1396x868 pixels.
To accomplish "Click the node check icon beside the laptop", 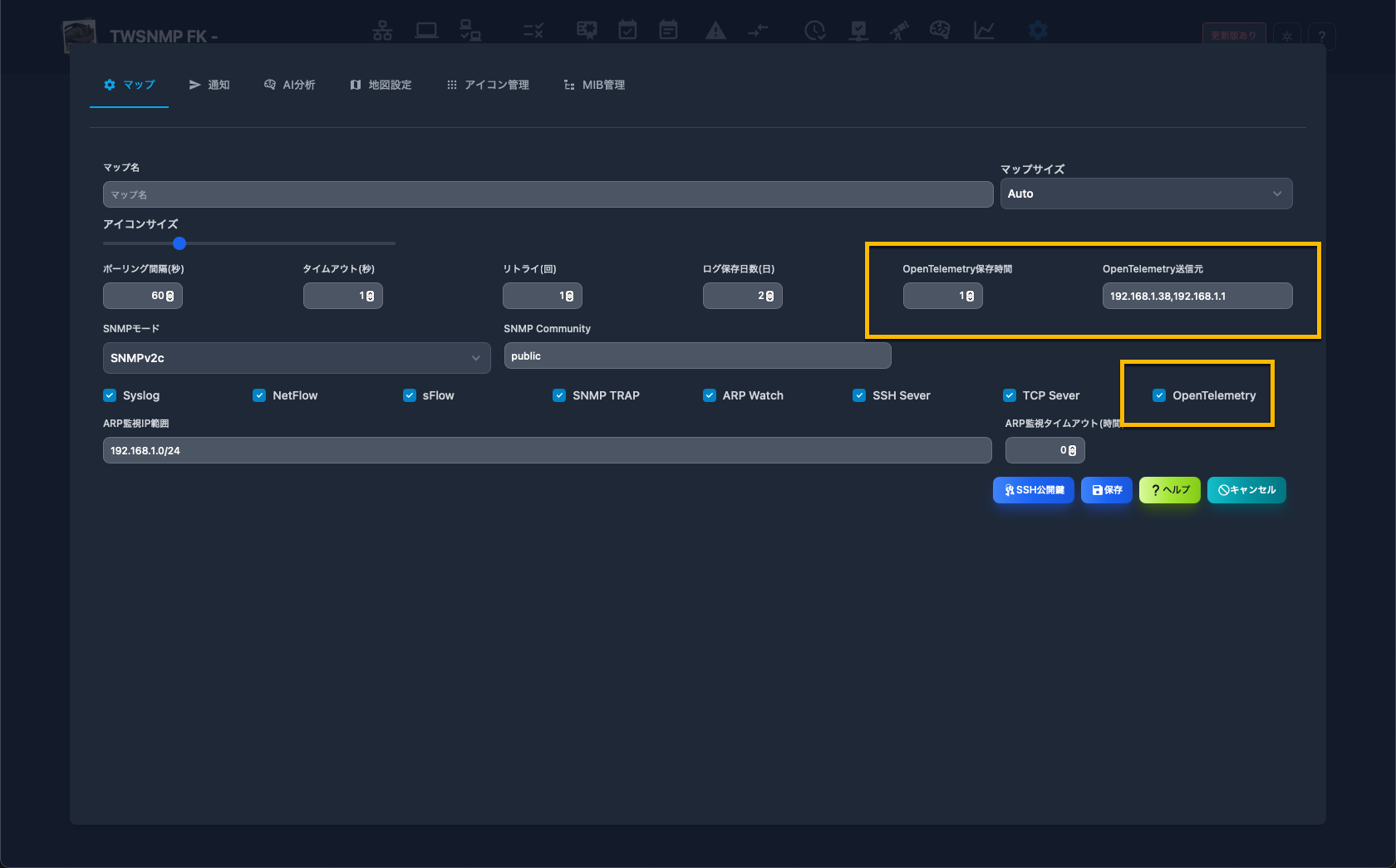I will click(x=470, y=31).
